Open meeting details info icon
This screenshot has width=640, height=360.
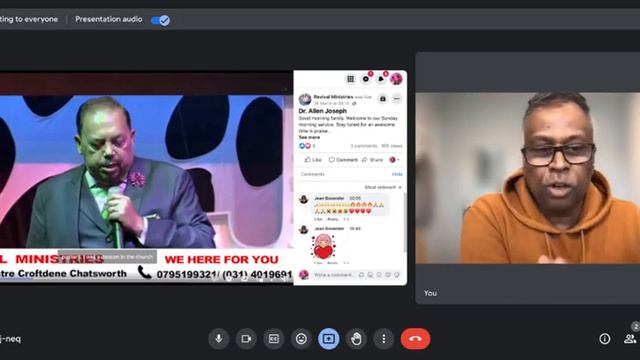(x=604, y=339)
